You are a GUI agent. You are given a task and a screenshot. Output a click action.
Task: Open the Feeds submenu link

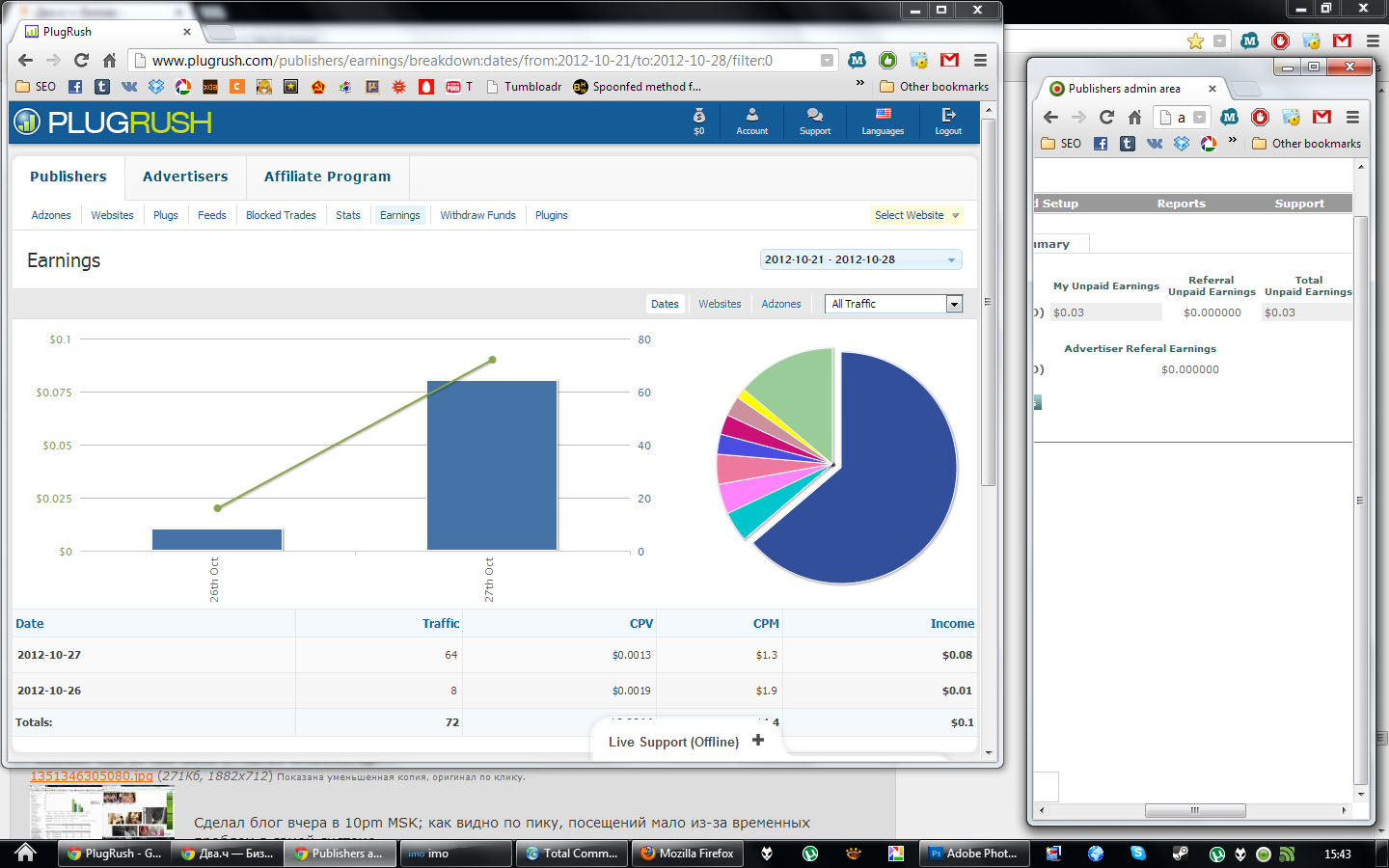pos(212,215)
